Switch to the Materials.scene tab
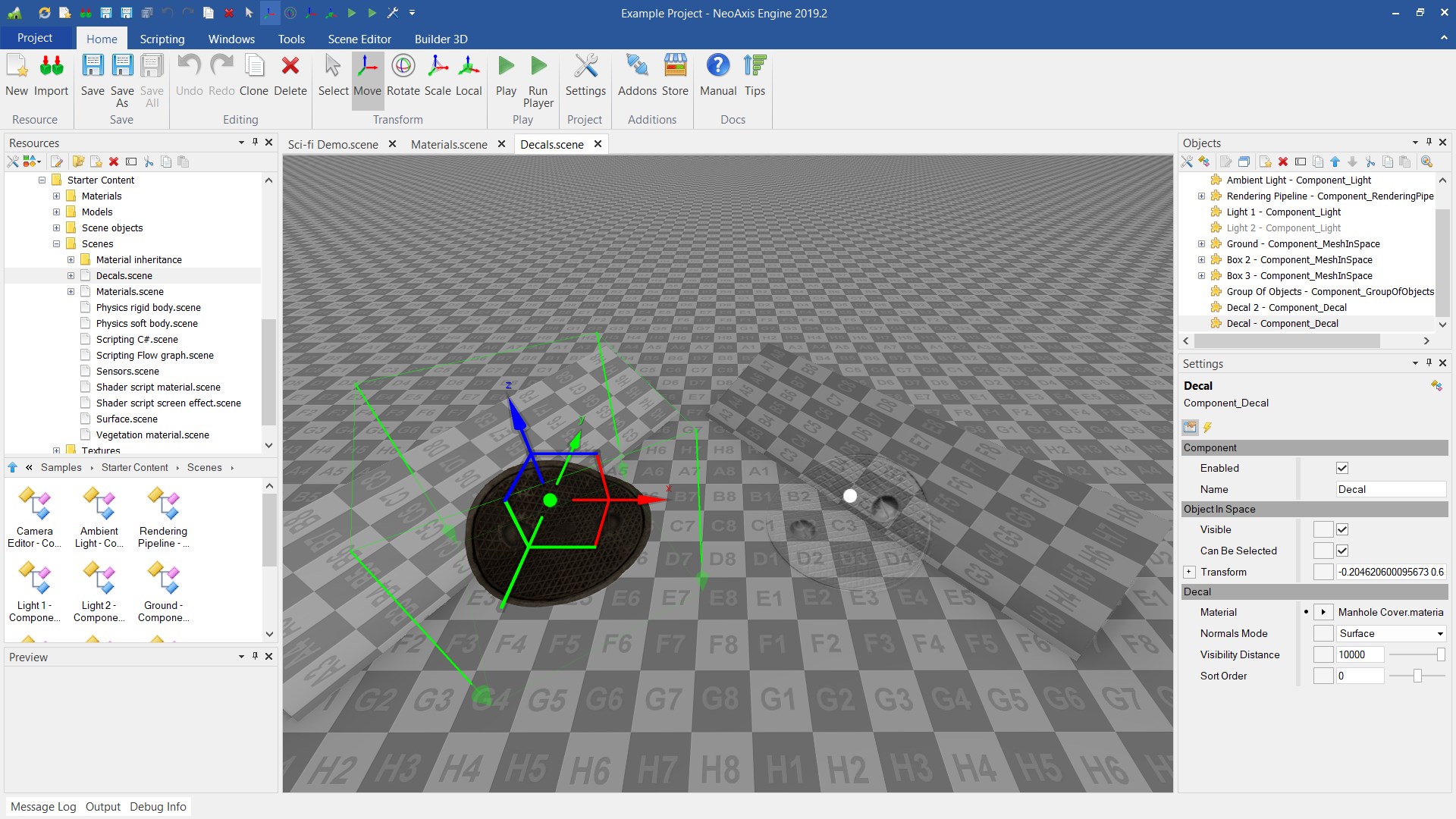 (449, 144)
